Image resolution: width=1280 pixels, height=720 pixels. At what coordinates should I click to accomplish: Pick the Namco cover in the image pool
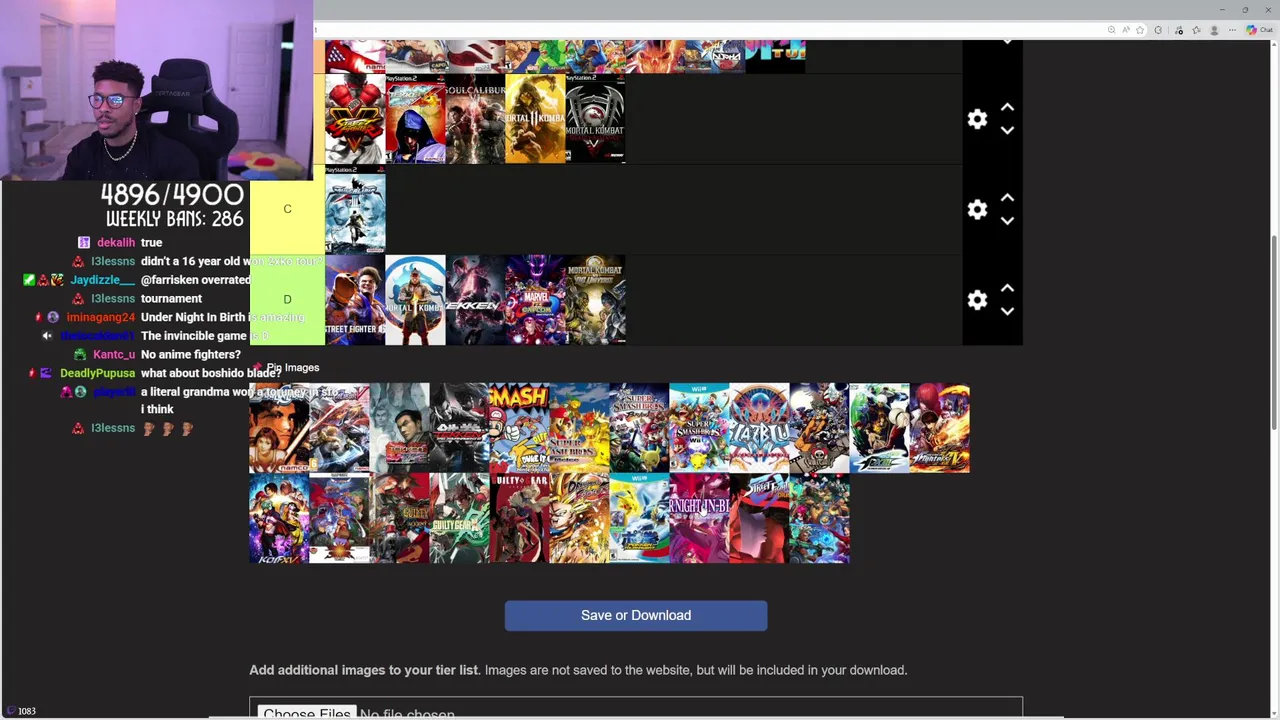coord(279,428)
